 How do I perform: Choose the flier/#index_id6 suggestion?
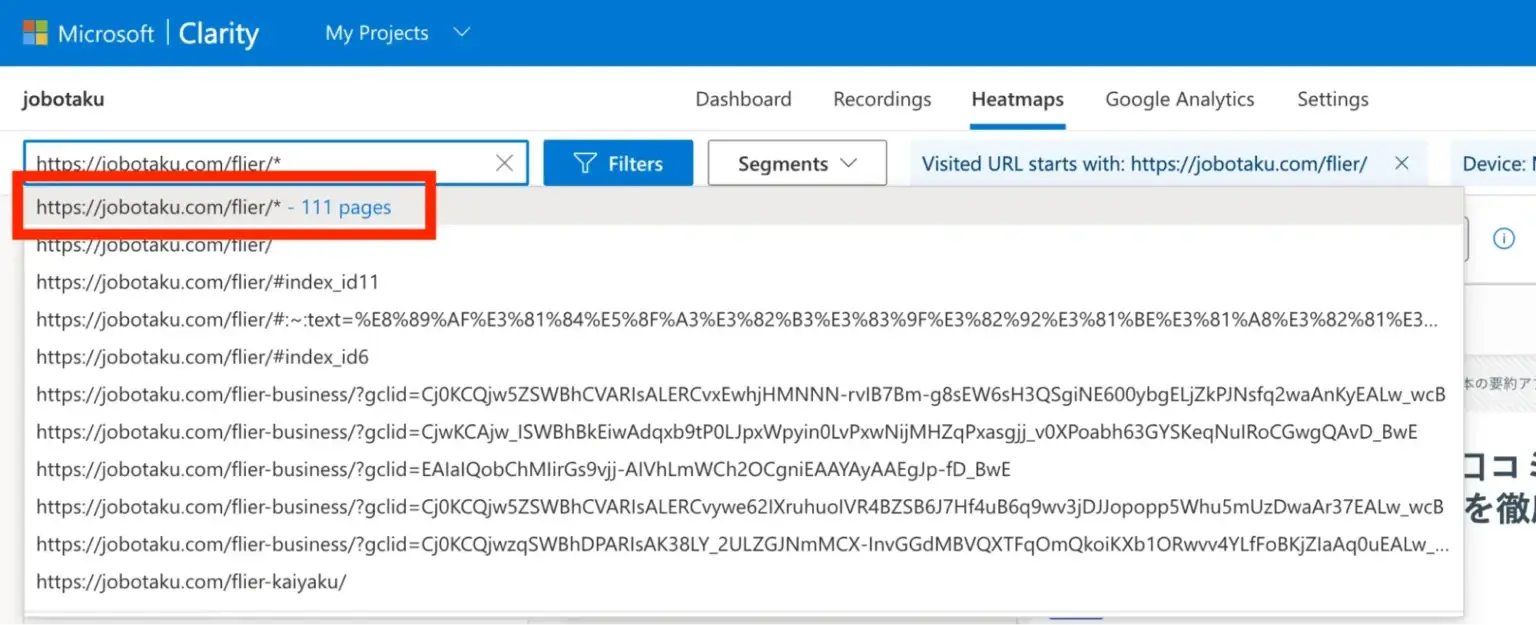pos(744,357)
